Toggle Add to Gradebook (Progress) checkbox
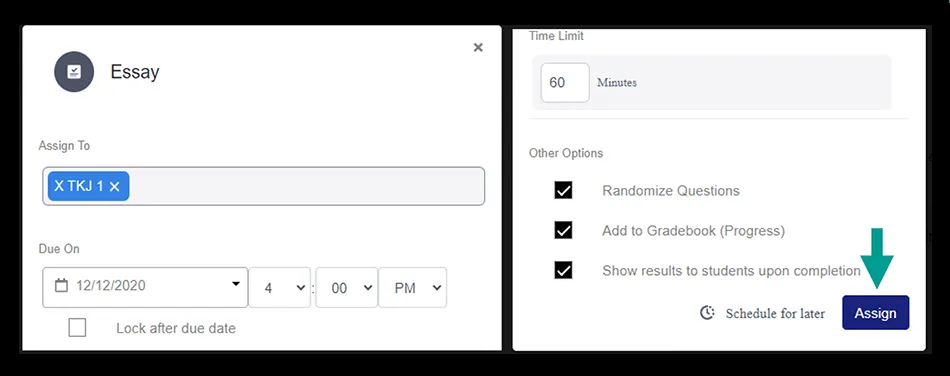 pyautogui.click(x=563, y=230)
